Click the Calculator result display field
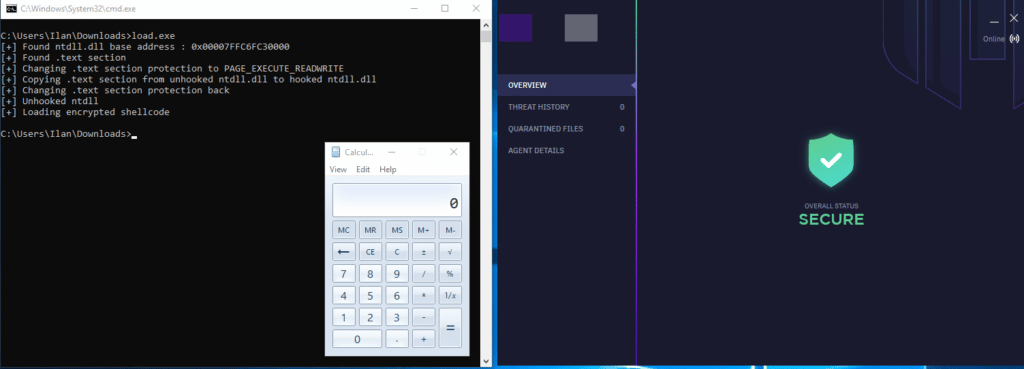 [397, 200]
